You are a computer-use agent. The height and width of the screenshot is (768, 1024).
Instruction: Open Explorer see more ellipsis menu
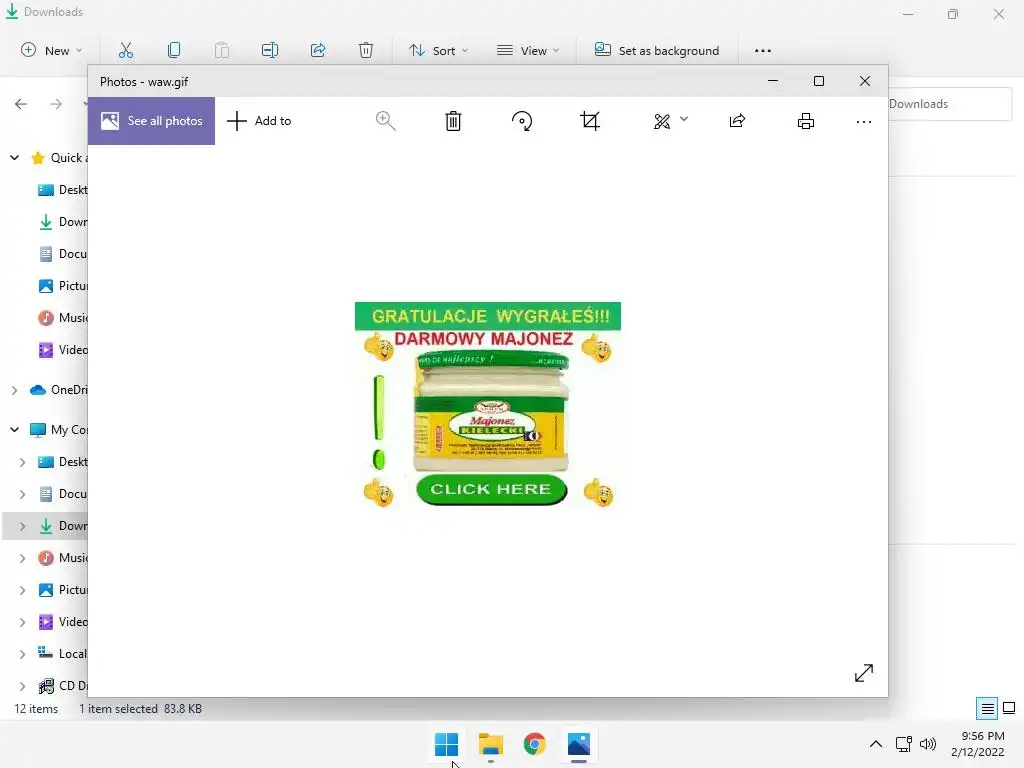click(763, 50)
